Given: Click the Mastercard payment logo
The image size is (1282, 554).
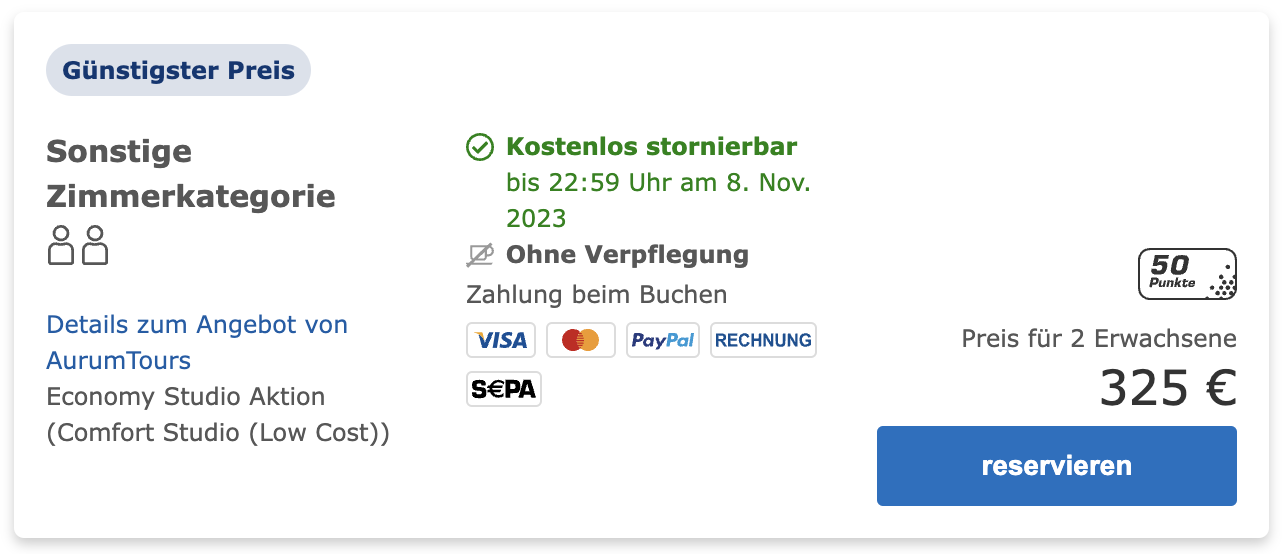Looking at the screenshot, I should tap(581, 340).
